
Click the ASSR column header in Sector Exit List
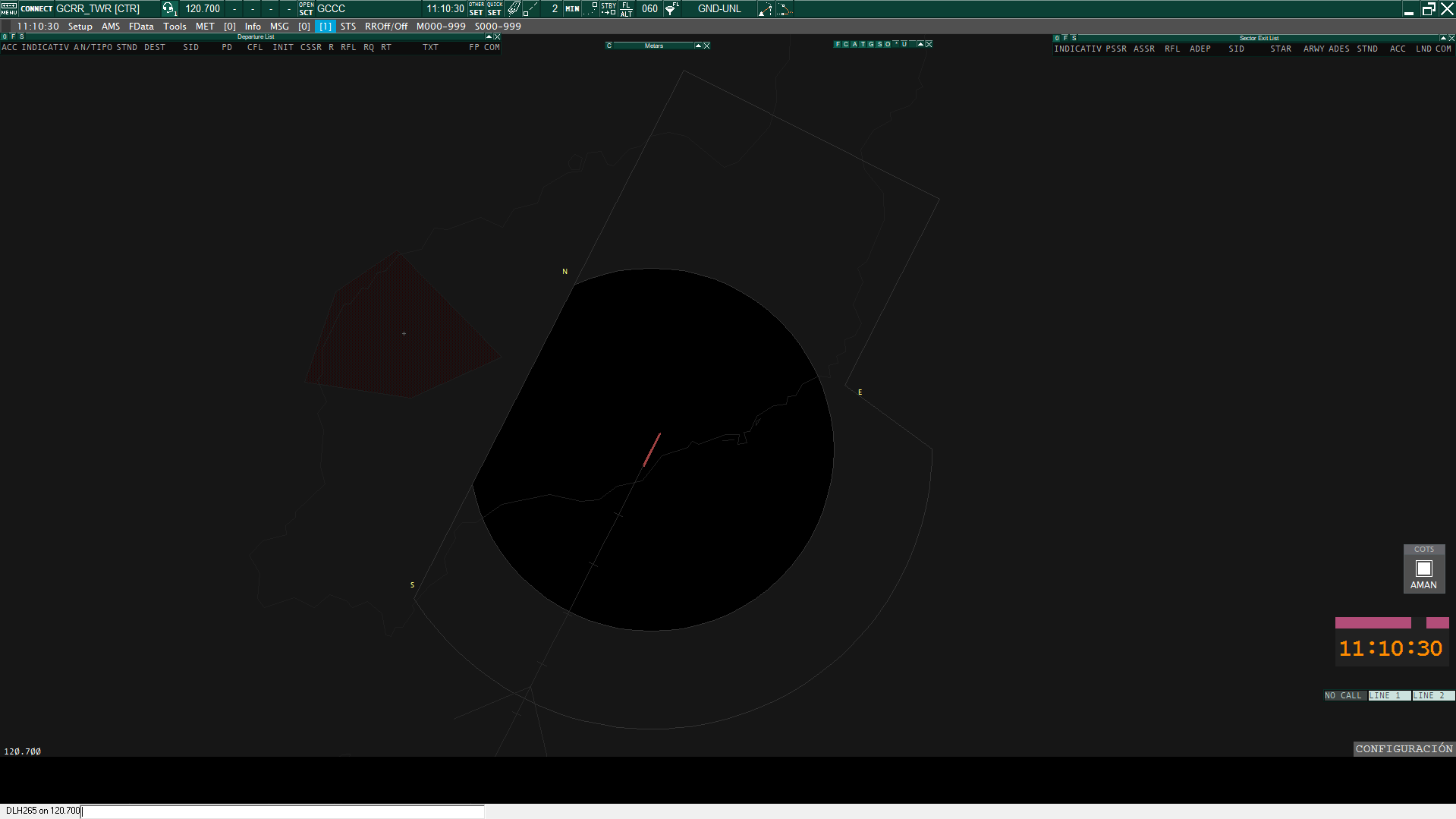pos(1144,49)
